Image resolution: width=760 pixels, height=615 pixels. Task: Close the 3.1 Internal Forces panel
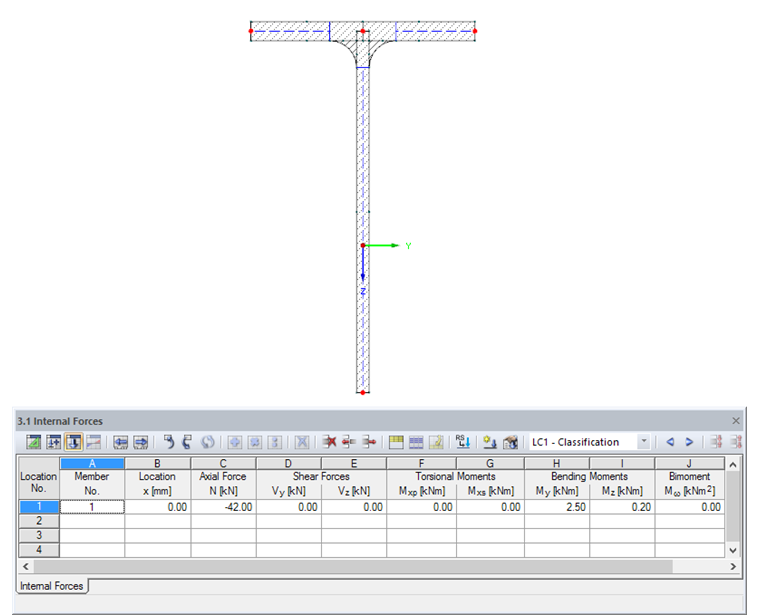point(736,421)
